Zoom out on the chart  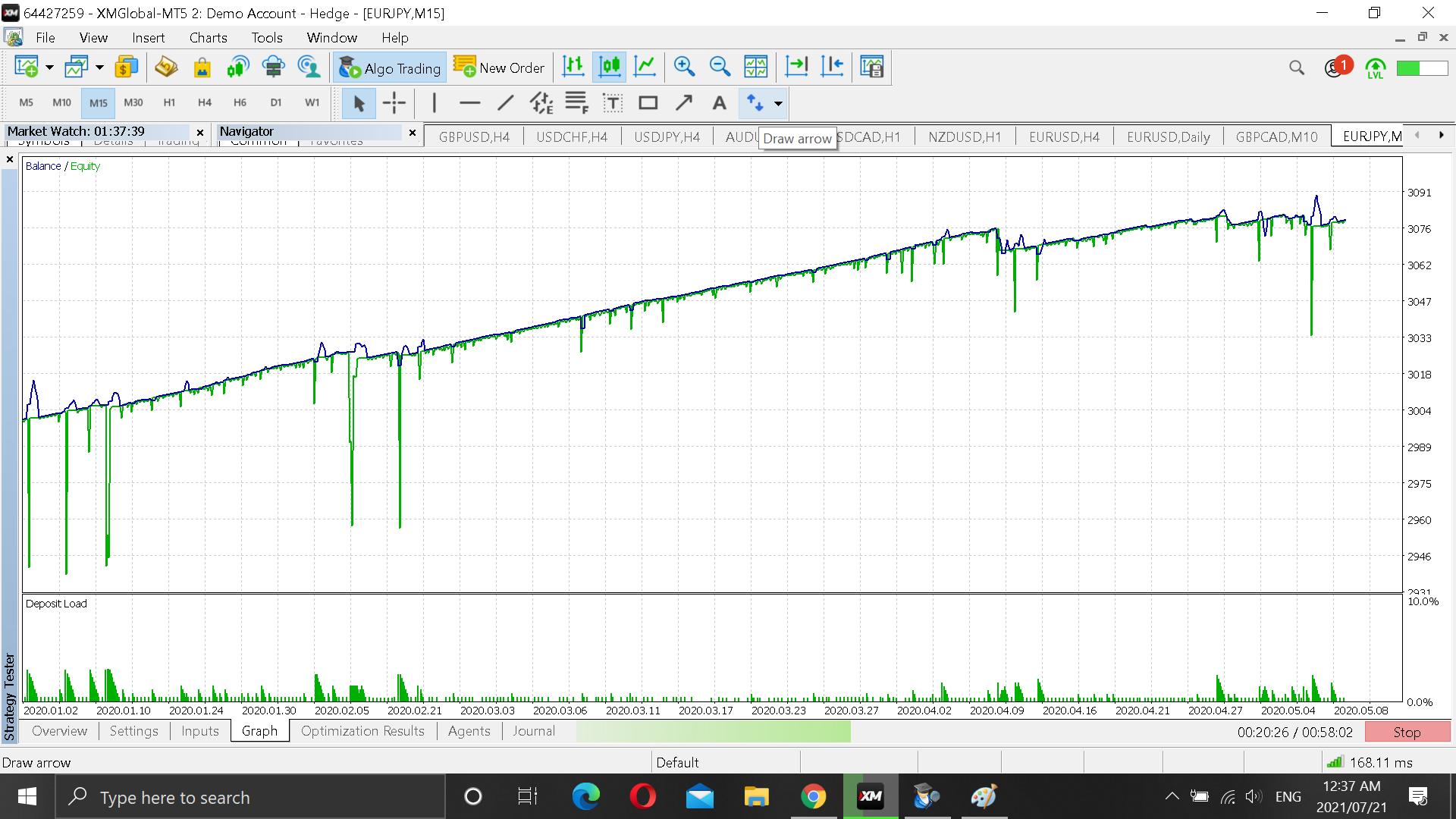720,67
